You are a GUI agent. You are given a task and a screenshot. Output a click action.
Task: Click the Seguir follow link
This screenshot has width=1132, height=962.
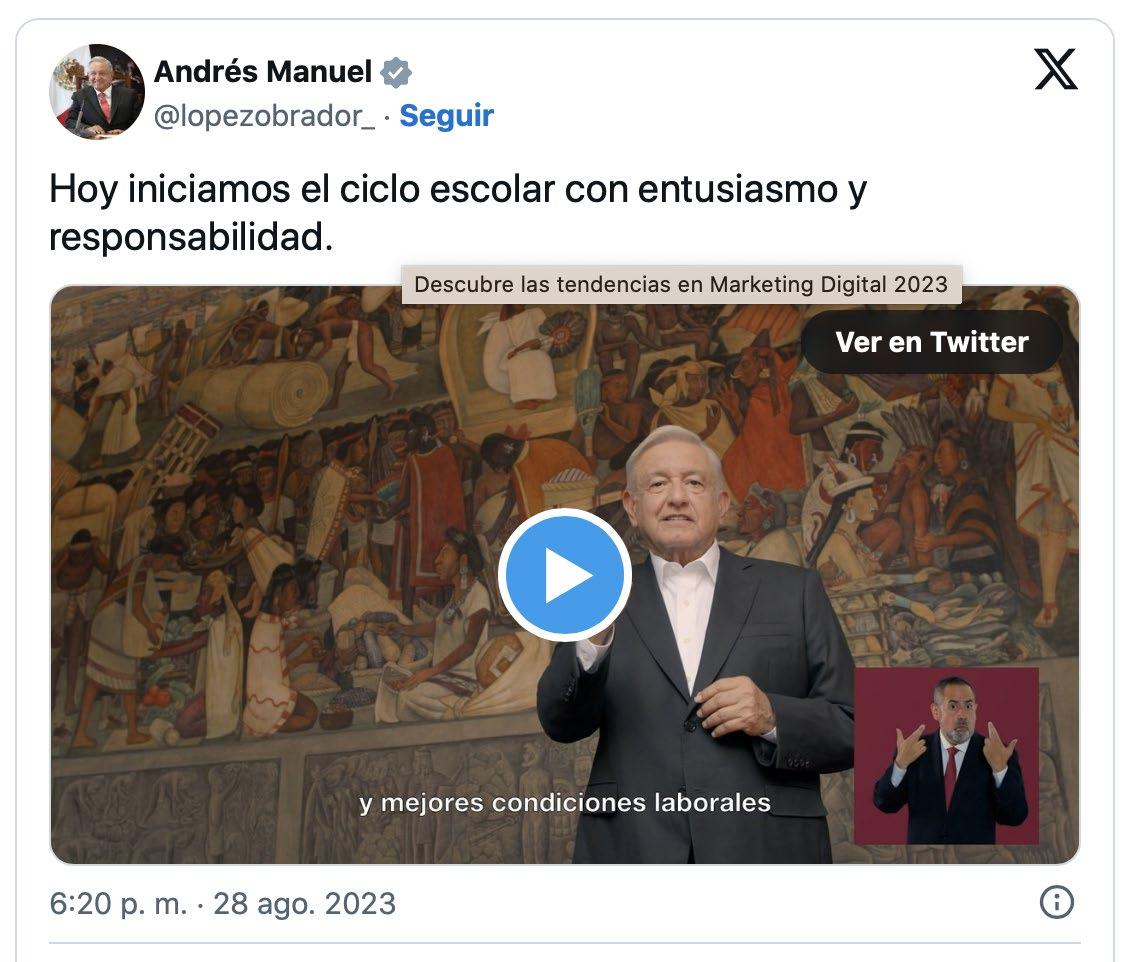446,115
